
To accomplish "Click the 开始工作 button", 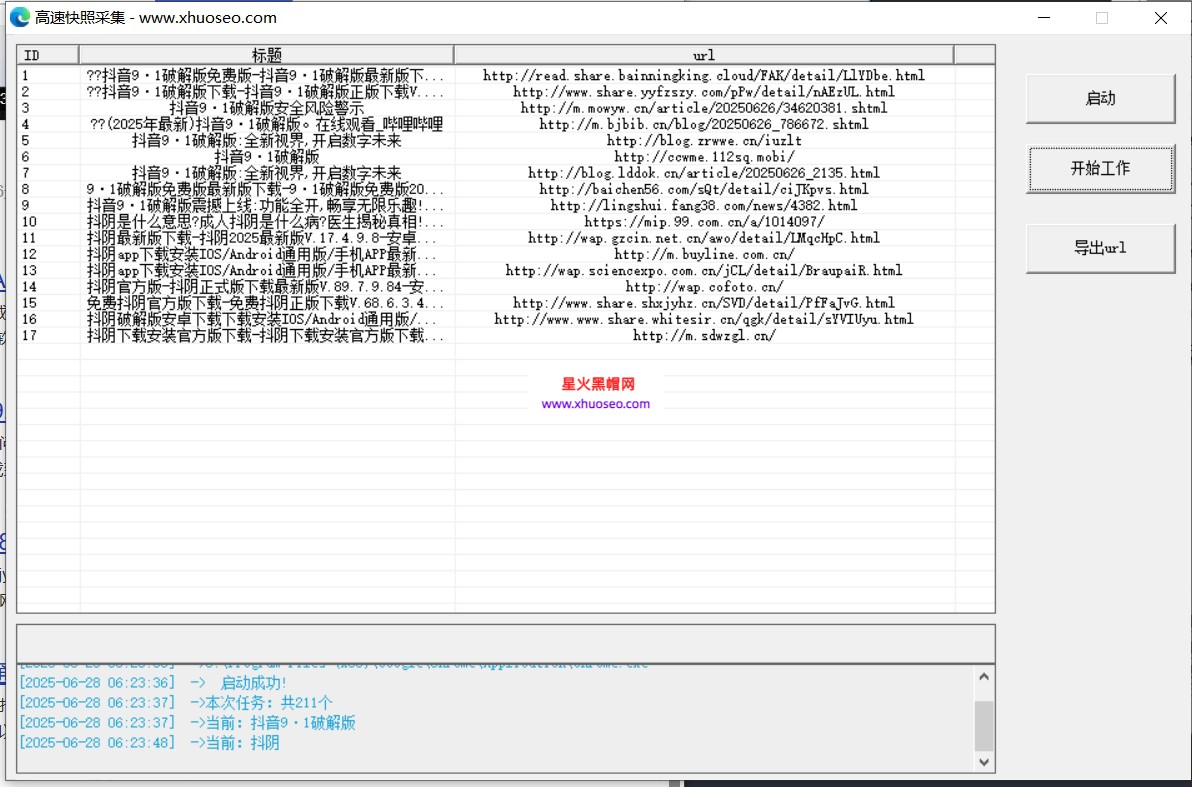I will [1100, 169].
